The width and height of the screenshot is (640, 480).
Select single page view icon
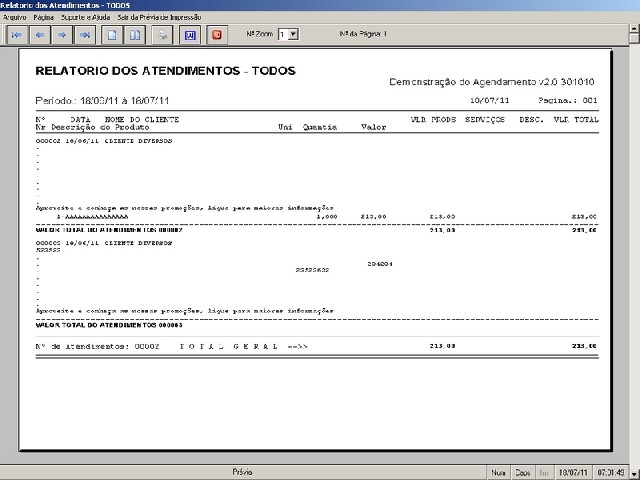click(112, 35)
